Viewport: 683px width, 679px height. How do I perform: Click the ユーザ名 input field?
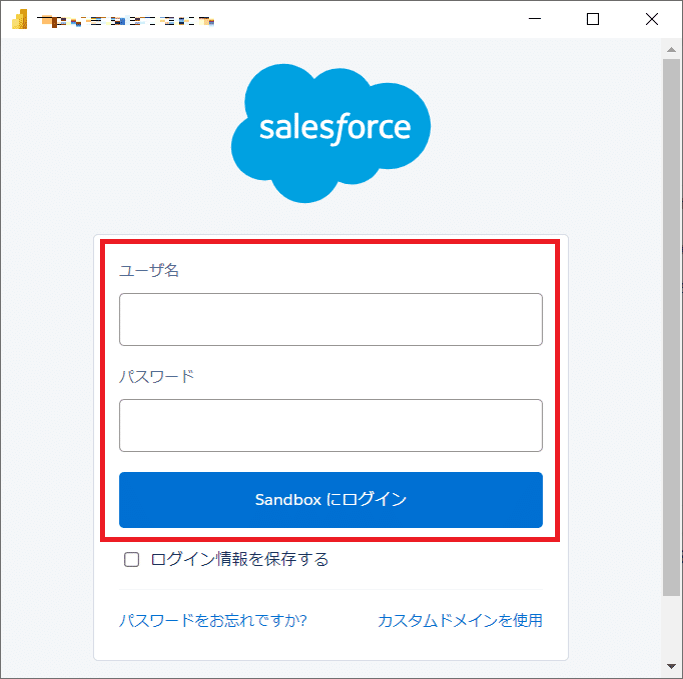[x=331, y=319]
